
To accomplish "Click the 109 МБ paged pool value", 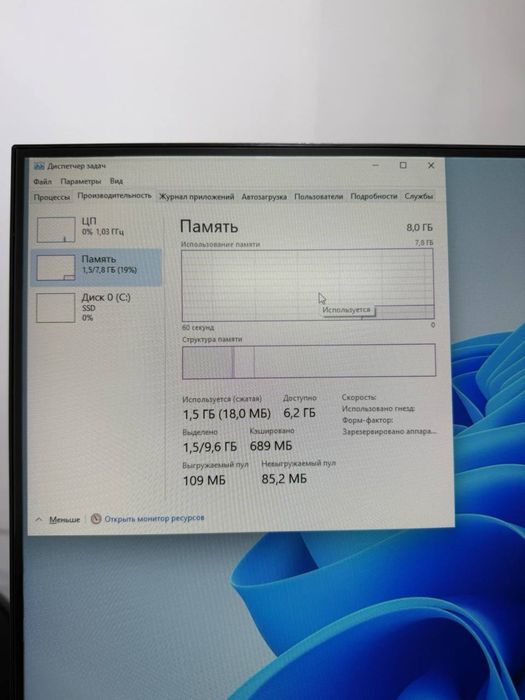I will [x=204, y=481].
